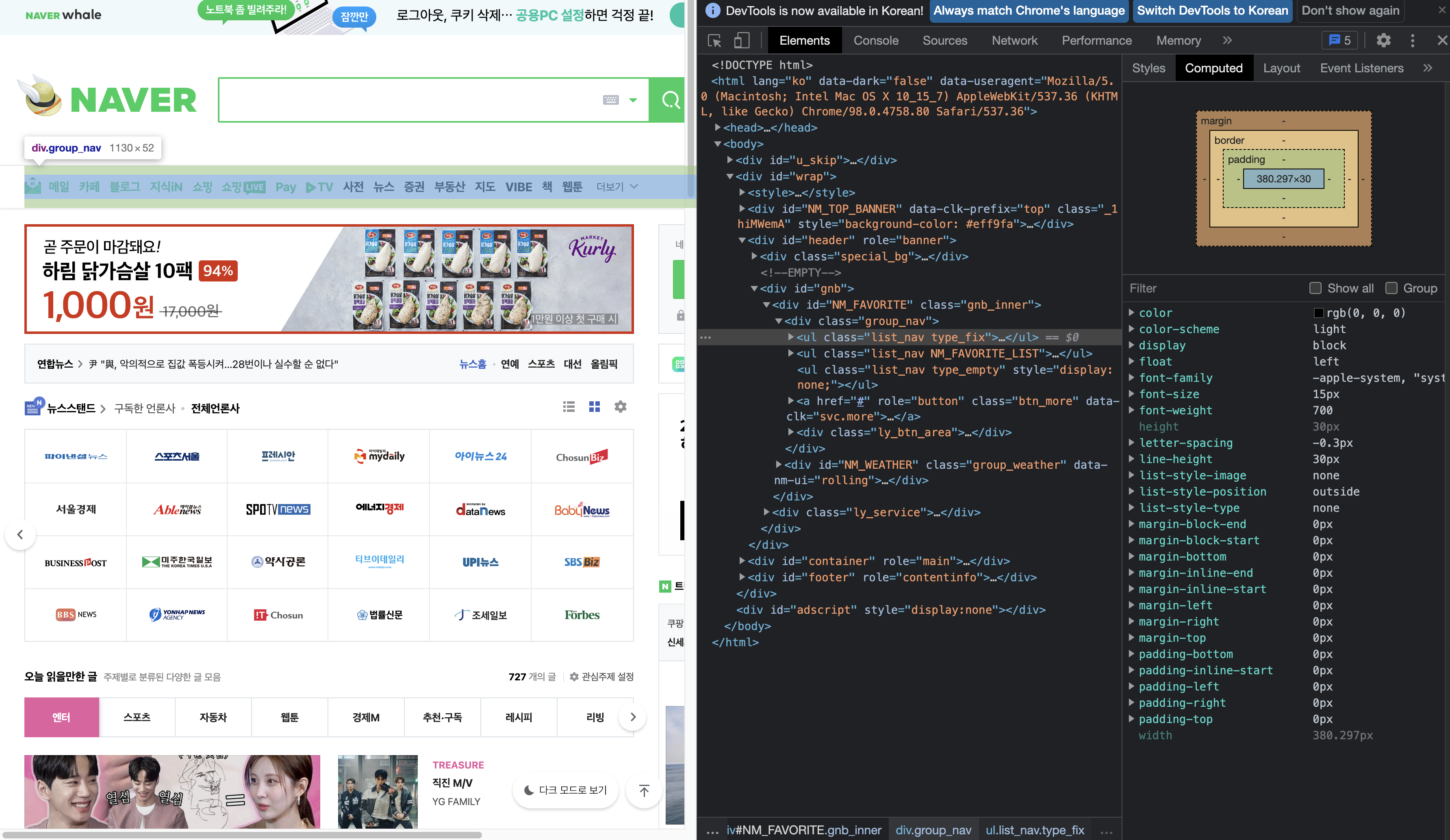
Task: Enable the Group checkbox
Action: (1391, 288)
